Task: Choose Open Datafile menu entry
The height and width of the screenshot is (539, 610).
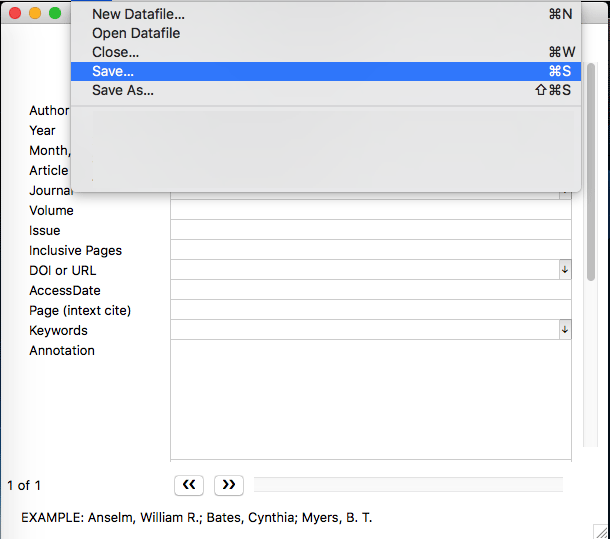Action: (x=135, y=33)
